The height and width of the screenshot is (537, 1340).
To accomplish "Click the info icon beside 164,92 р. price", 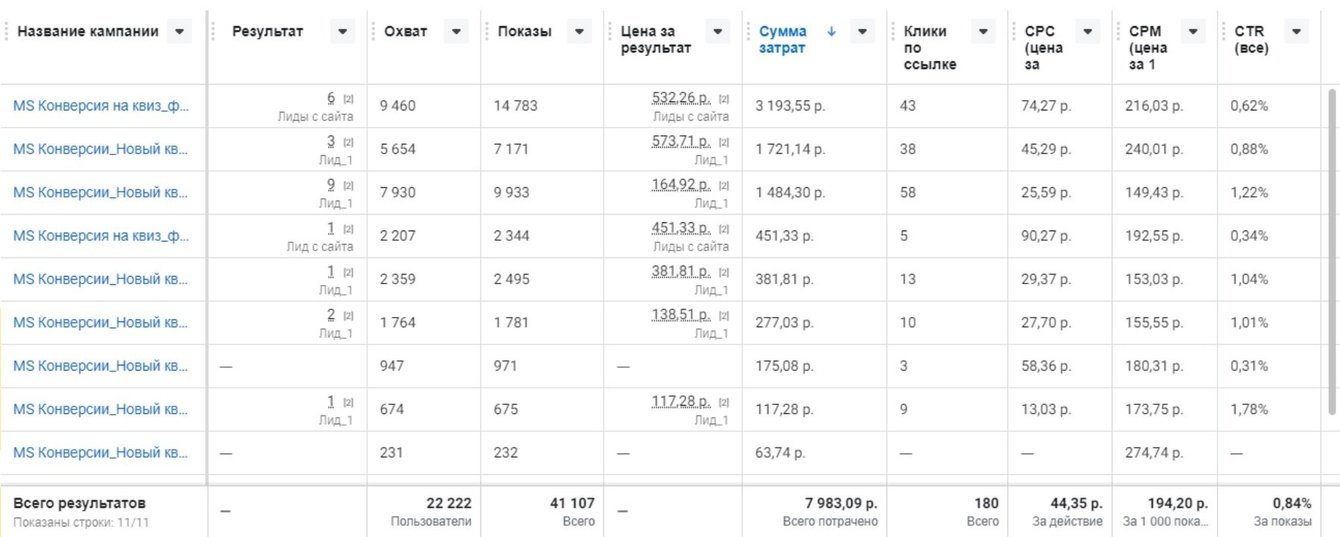I will point(723,186).
